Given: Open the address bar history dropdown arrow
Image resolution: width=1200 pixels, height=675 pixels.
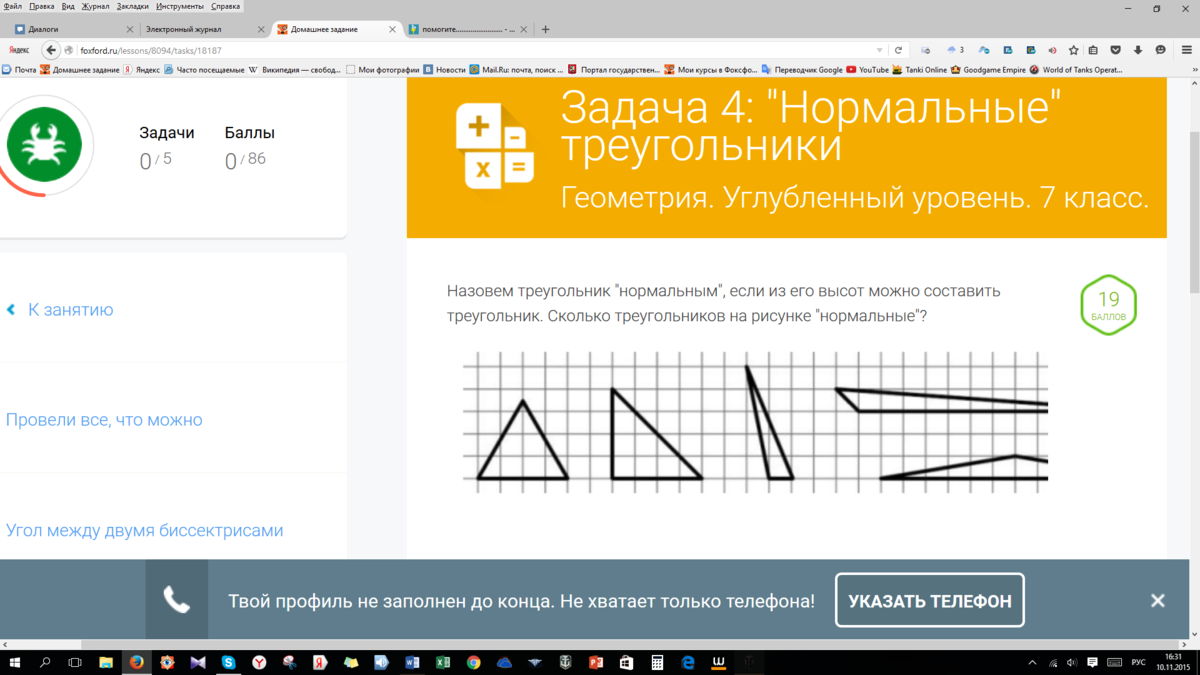Looking at the screenshot, I should (880, 50).
